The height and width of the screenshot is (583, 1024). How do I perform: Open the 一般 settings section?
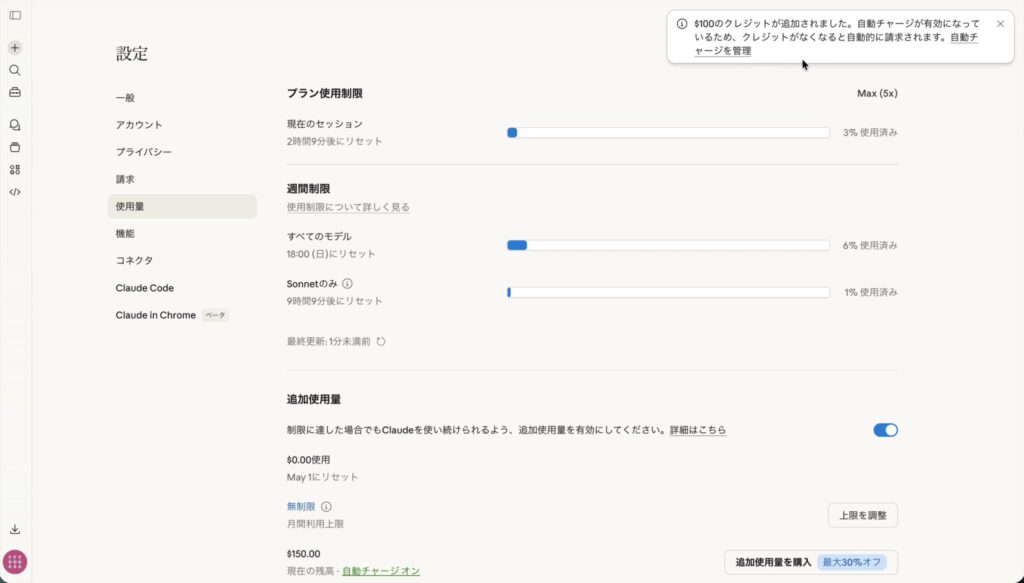125,98
